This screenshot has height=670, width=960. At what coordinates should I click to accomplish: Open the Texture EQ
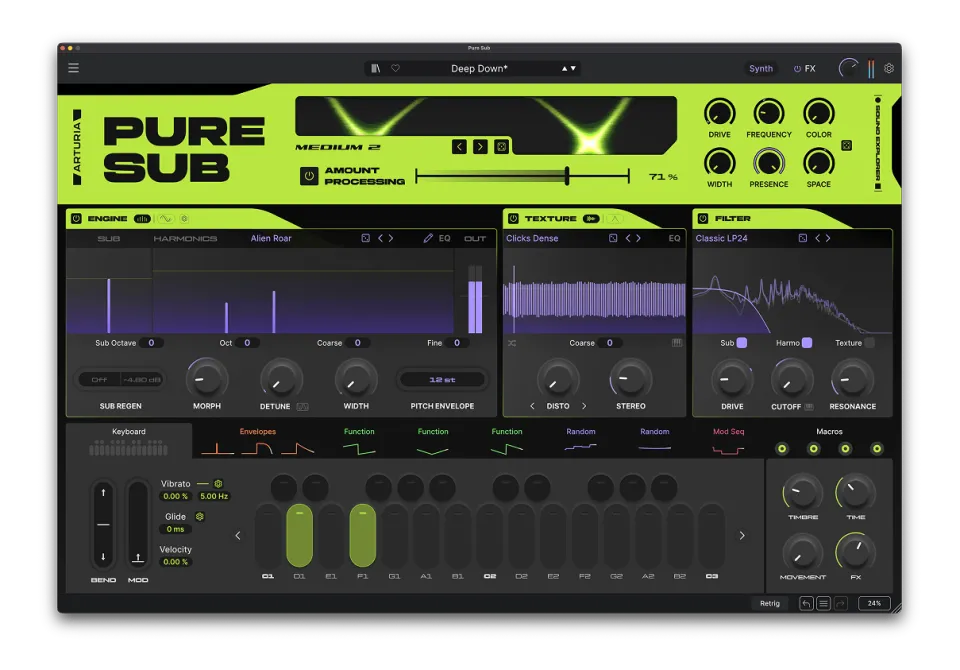pyautogui.click(x=674, y=238)
